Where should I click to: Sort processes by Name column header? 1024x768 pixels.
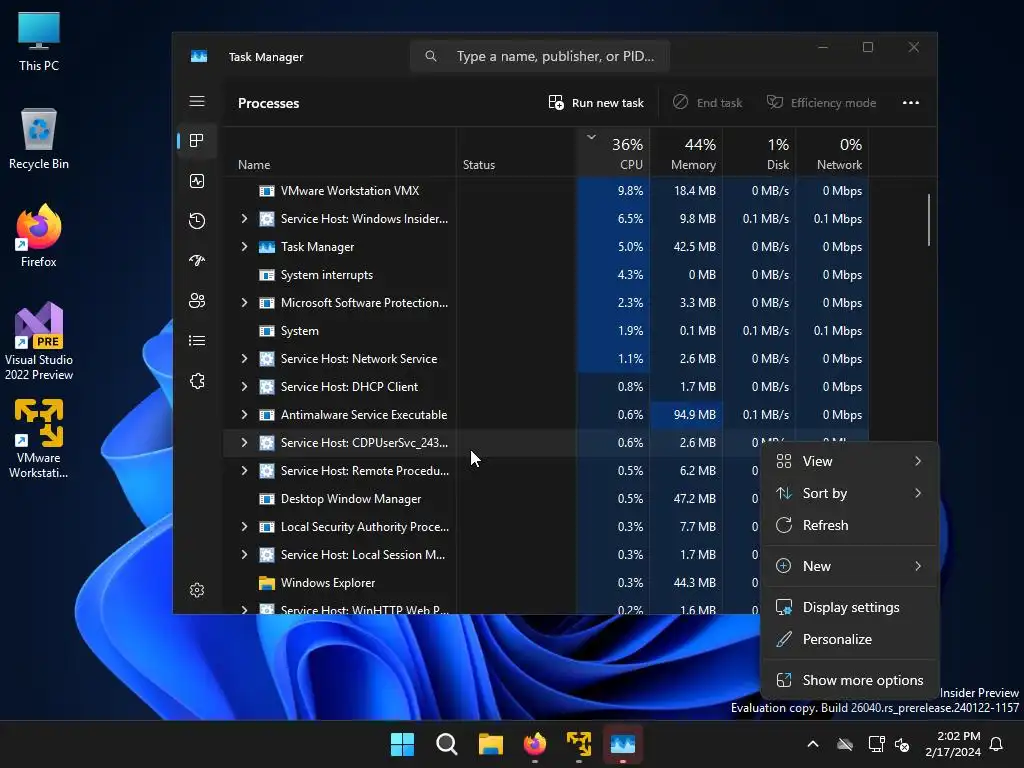pyautogui.click(x=340, y=153)
